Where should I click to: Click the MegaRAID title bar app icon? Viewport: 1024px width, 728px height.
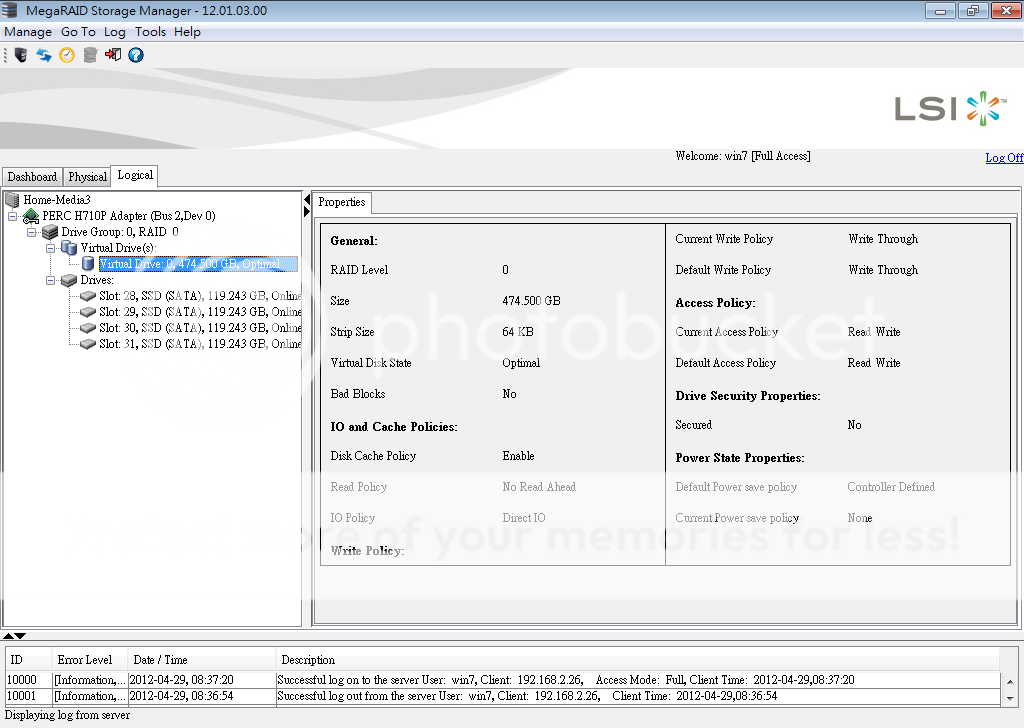10,10
